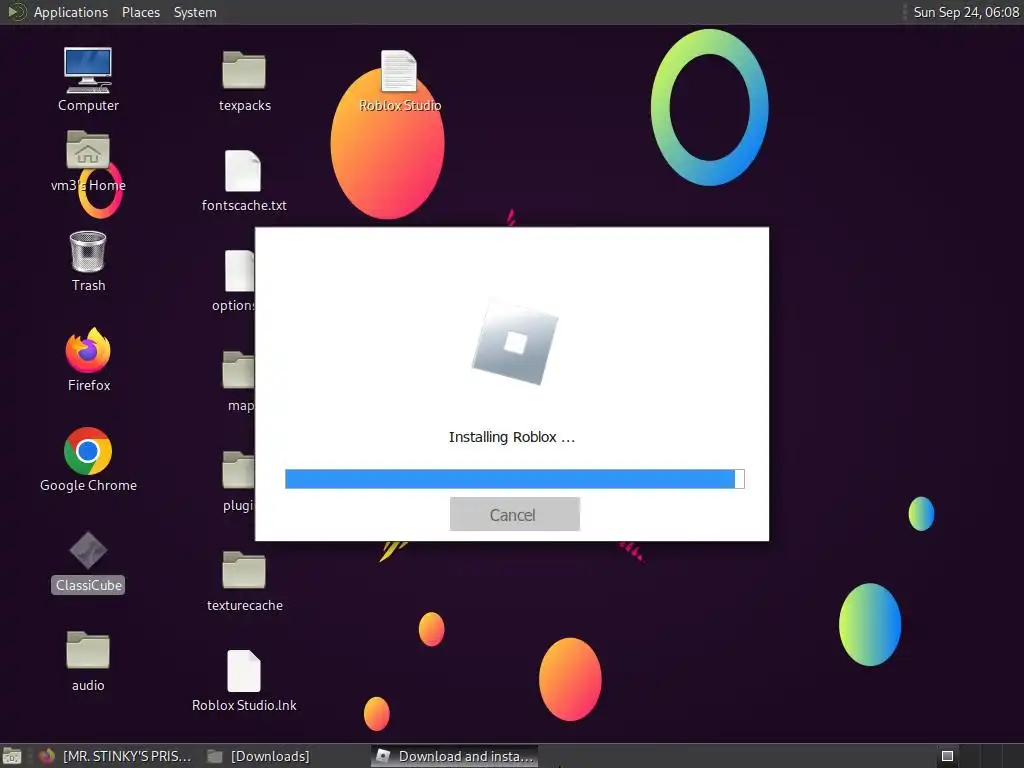Screen dimensions: 1024x768
Task: Click the workspace switcher square
Action: point(947,756)
